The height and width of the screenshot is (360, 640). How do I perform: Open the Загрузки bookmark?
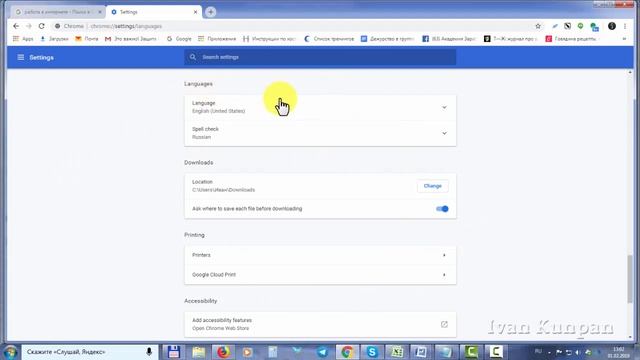(54, 39)
